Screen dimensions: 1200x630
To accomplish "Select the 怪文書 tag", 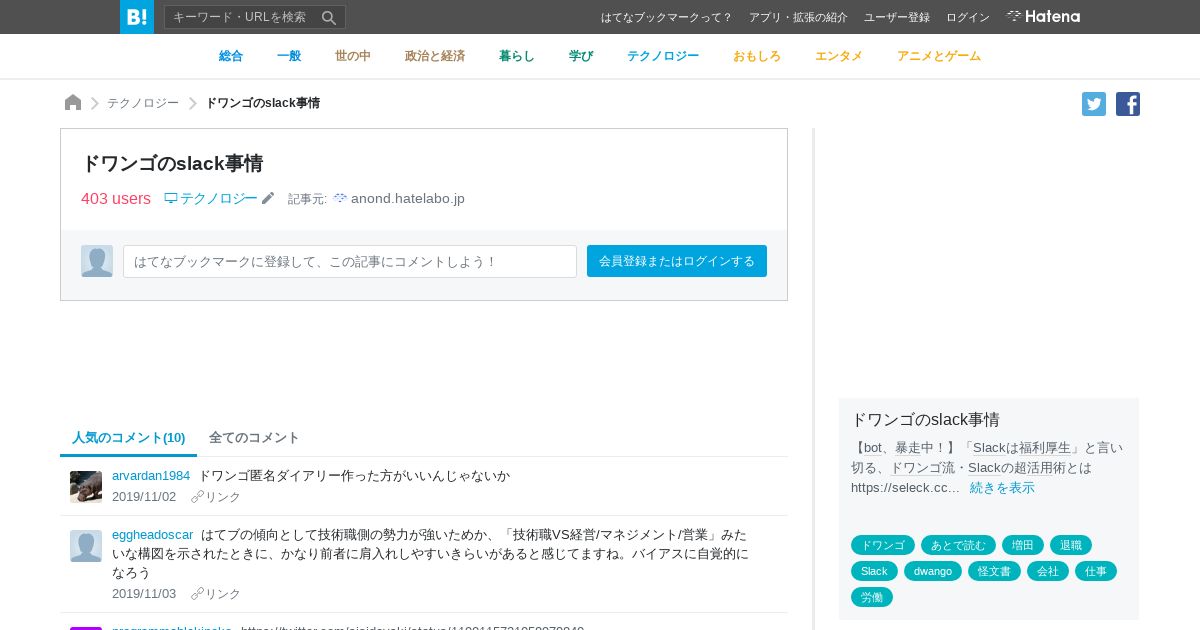I will pos(994,571).
